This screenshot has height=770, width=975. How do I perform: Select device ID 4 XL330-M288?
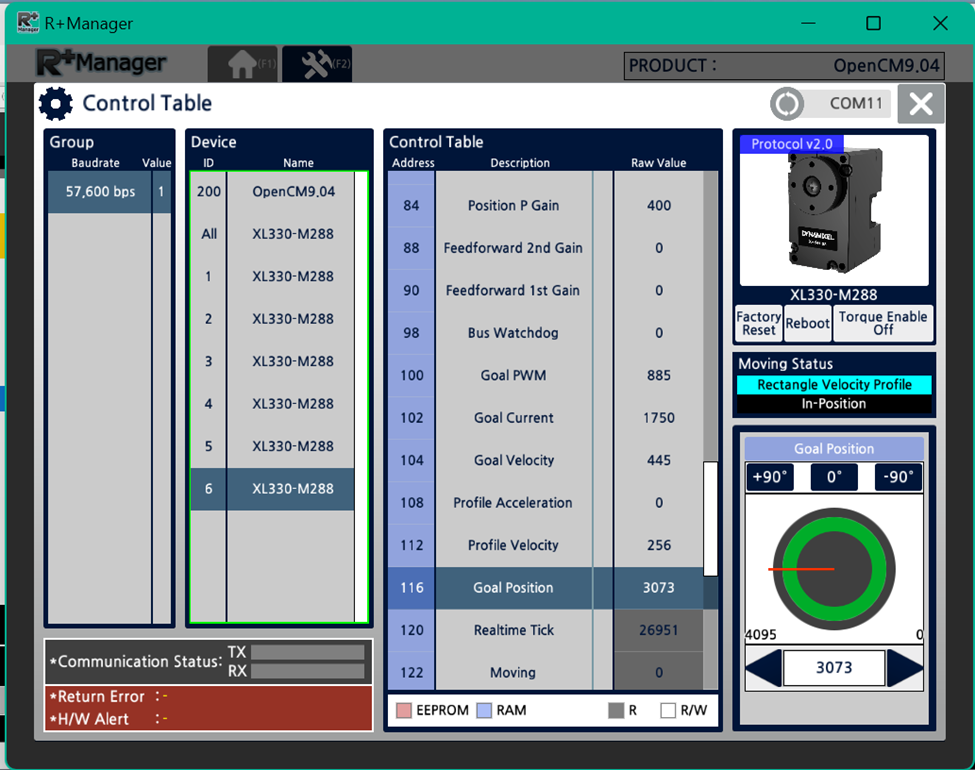pyautogui.click(x=272, y=404)
